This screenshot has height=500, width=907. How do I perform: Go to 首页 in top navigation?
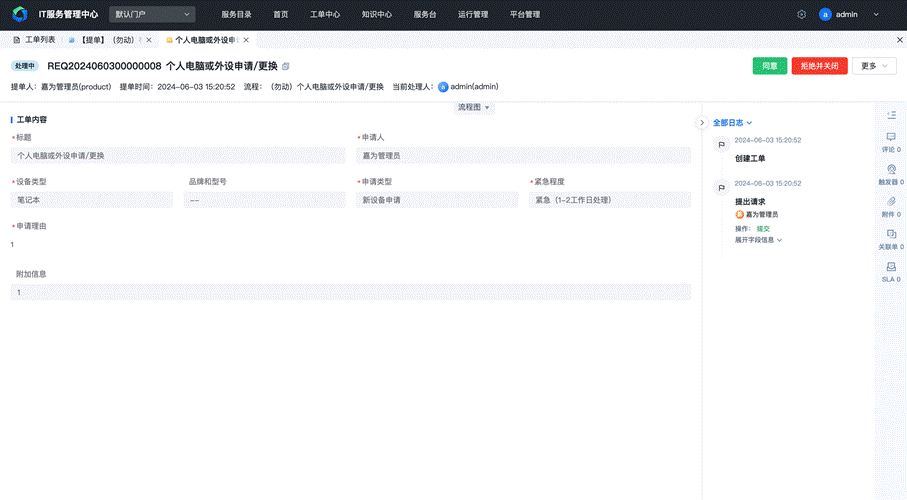coord(281,14)
